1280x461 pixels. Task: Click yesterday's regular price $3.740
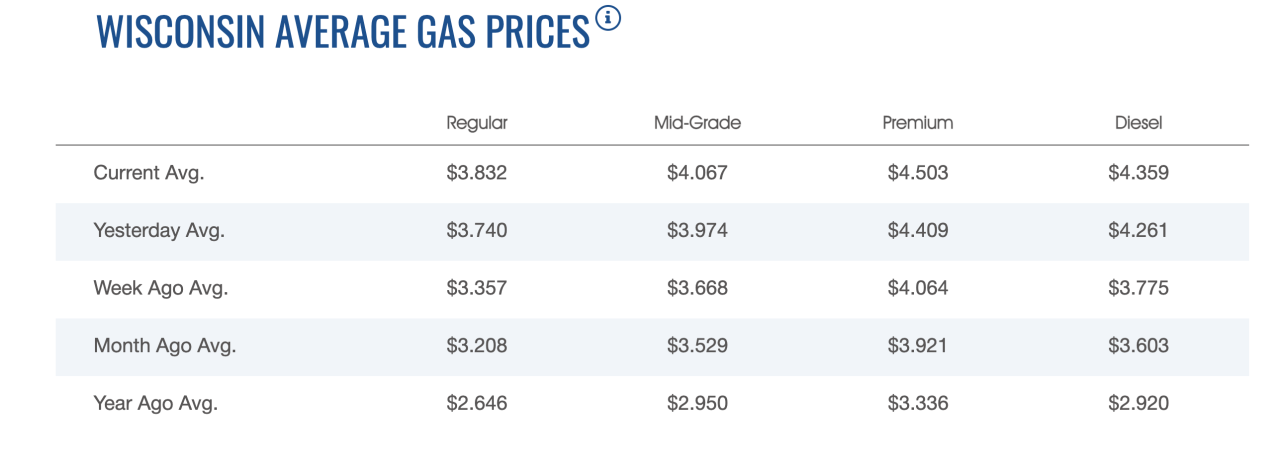pos(477,231)
